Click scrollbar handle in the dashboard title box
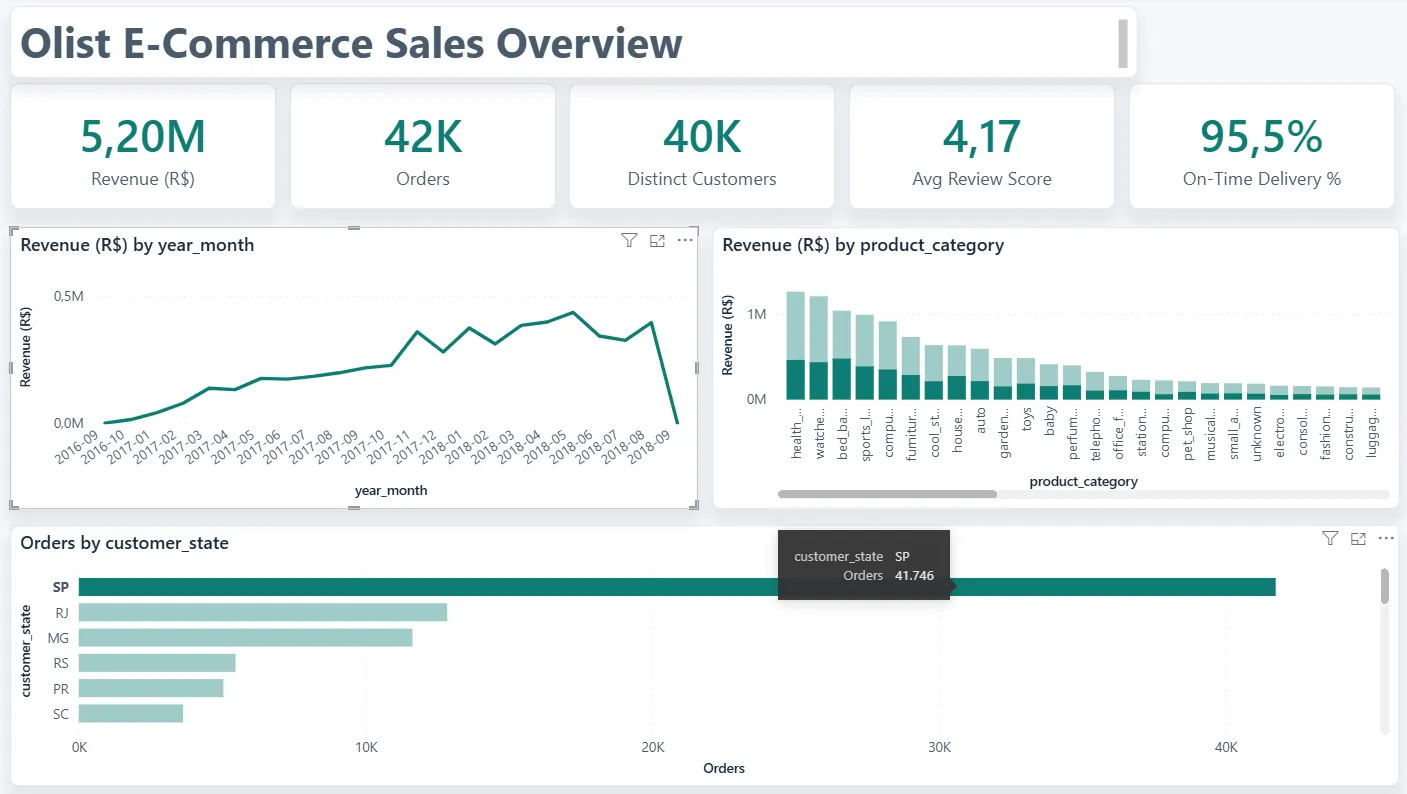 point(1123,43)
